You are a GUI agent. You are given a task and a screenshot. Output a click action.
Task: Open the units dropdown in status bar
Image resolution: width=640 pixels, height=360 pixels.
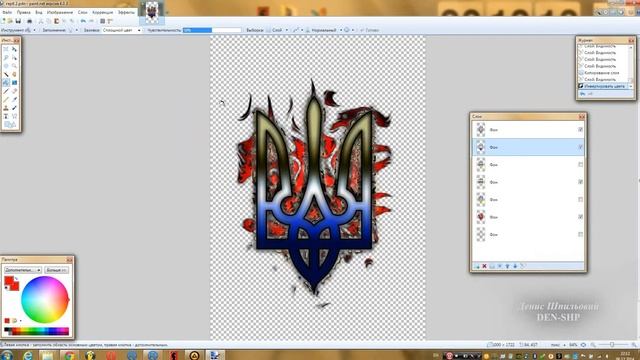point(558,345)
